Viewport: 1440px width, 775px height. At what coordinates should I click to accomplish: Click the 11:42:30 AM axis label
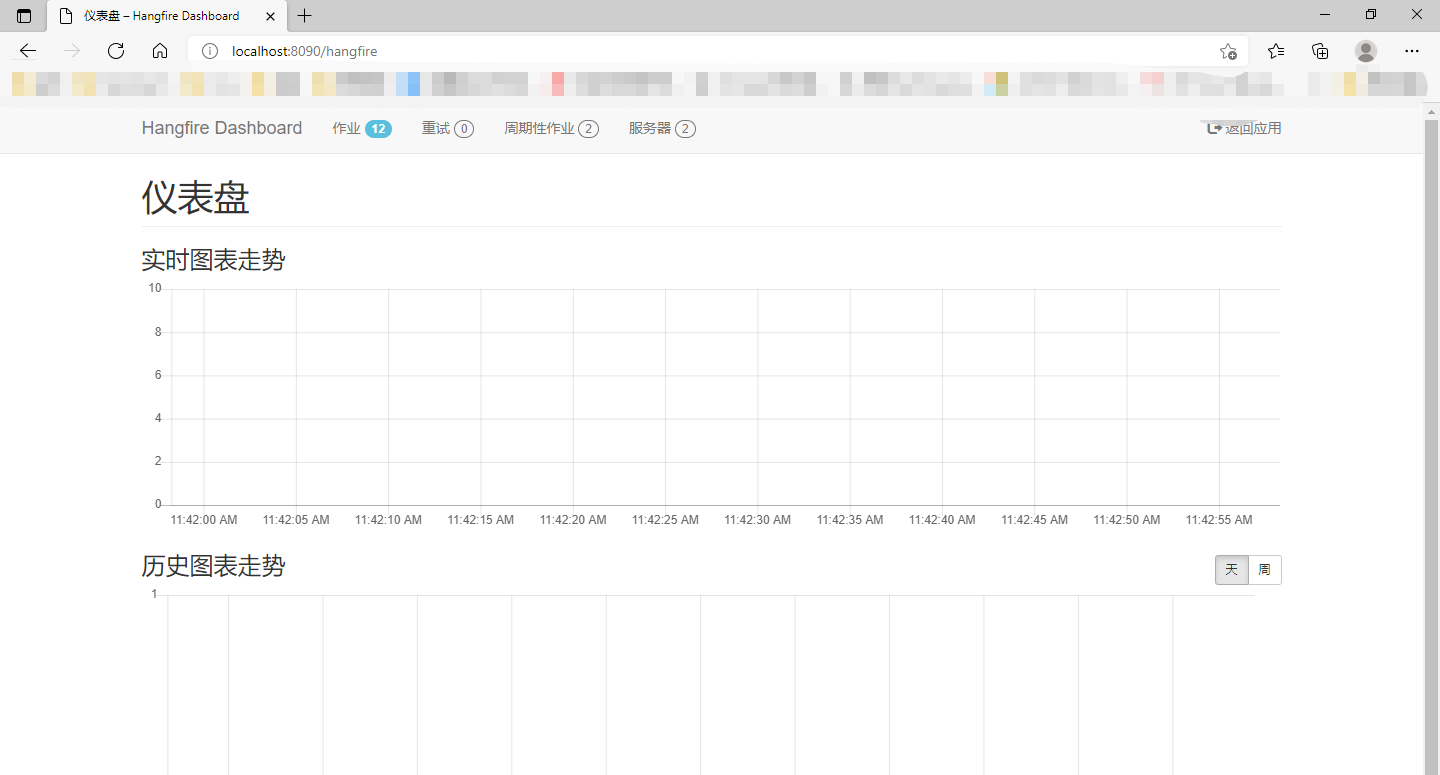[758, 520]
